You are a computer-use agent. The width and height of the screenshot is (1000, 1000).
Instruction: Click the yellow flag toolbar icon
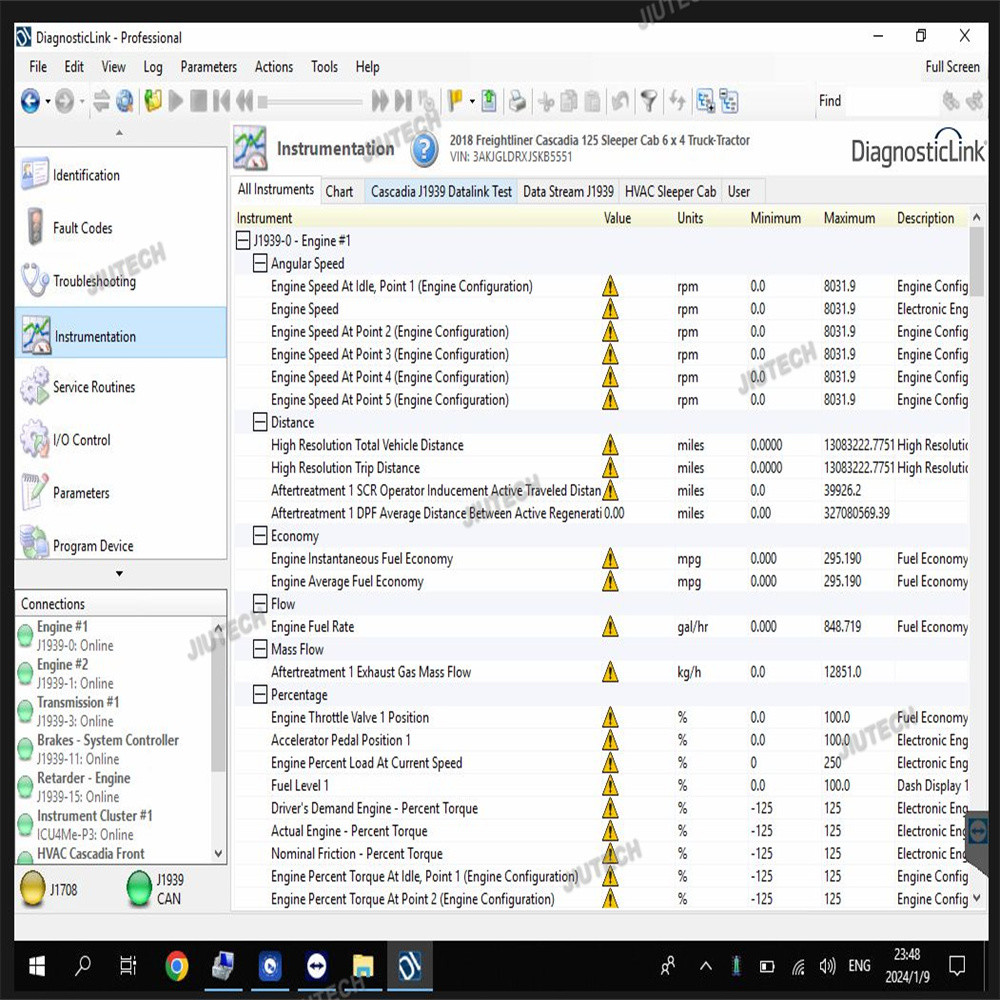click(455, 101)
